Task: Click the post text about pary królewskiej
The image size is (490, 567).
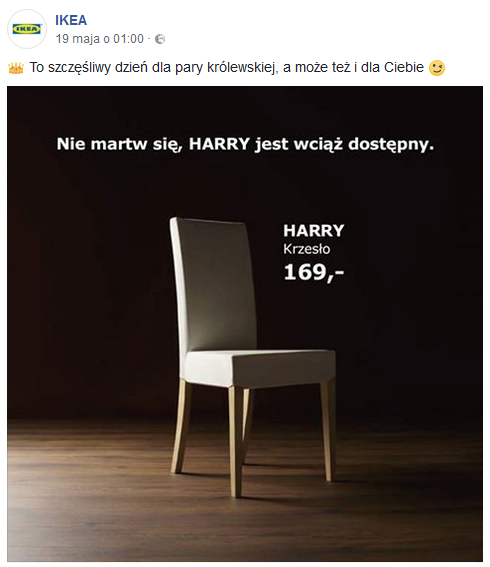Action: click(x=226, y=68)
